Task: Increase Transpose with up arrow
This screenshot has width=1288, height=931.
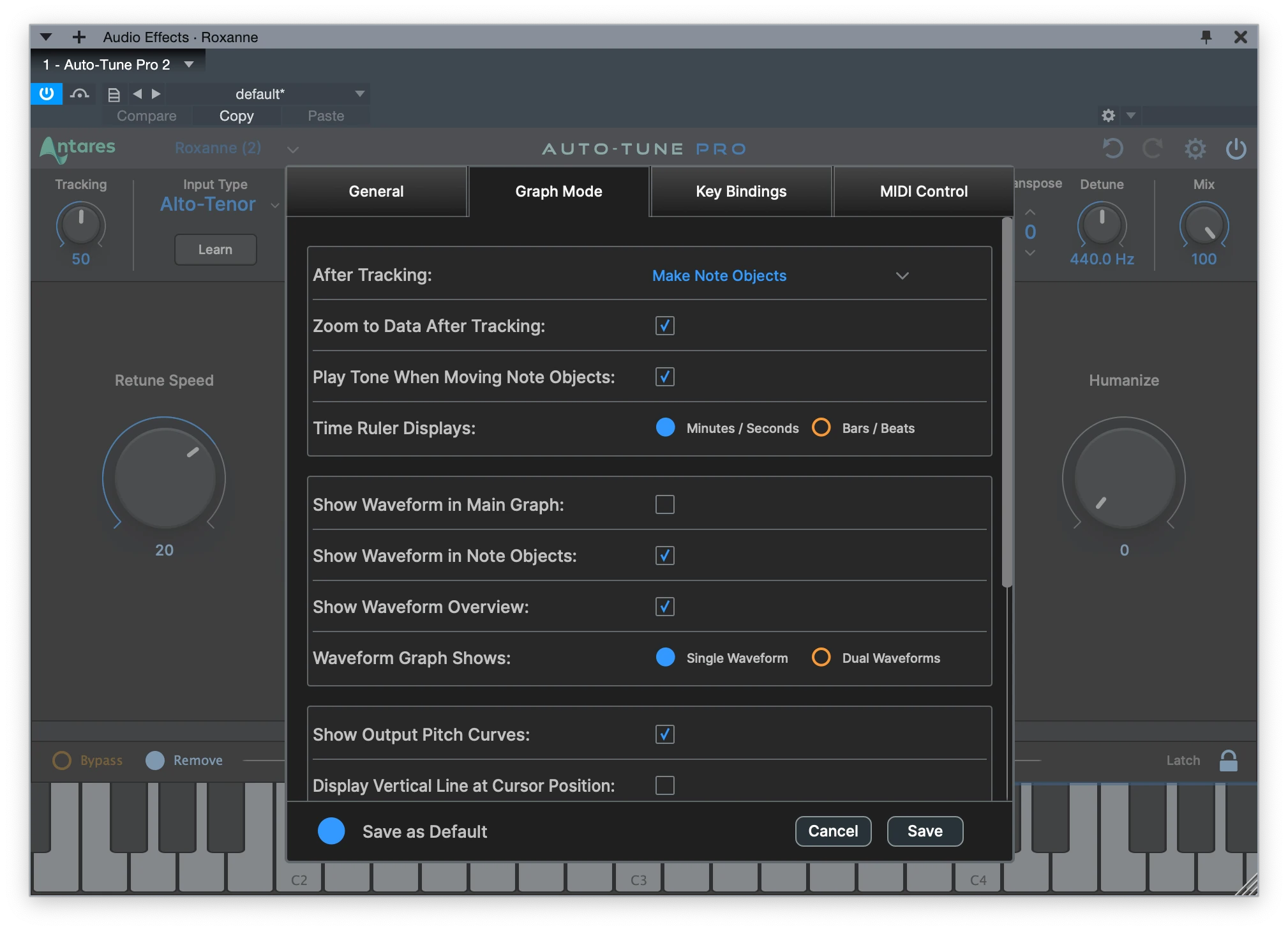Action: (x=1030, y=212)
